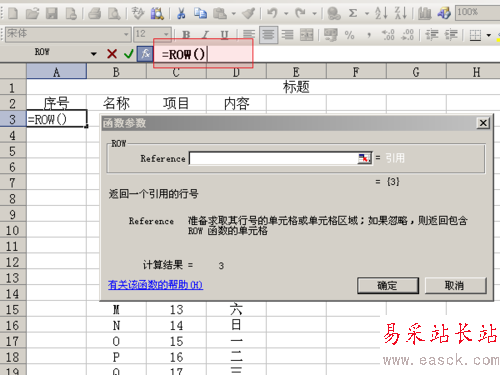Insert AutoSum with sigma icon
The width and height of the screenshot is (500, 375).
(x=353, y=13)
